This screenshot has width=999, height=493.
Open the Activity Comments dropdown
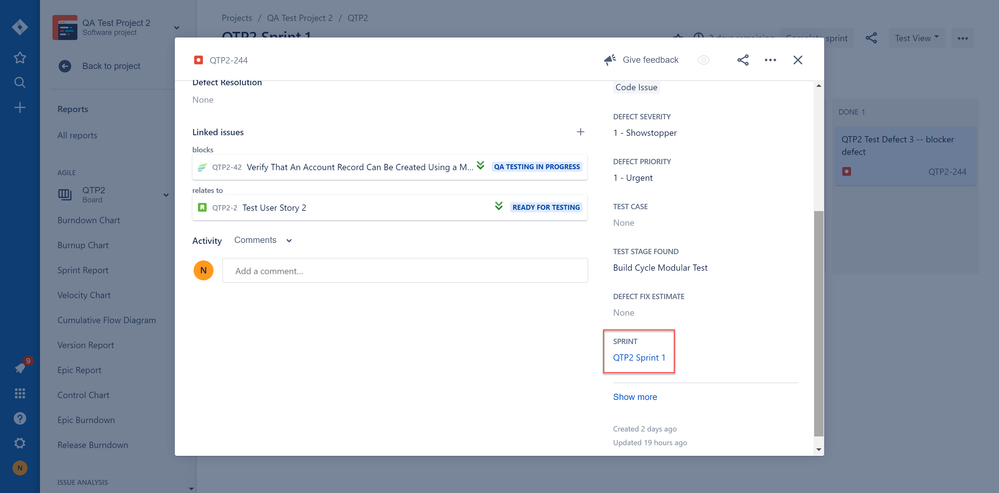(x=263, y=240)
